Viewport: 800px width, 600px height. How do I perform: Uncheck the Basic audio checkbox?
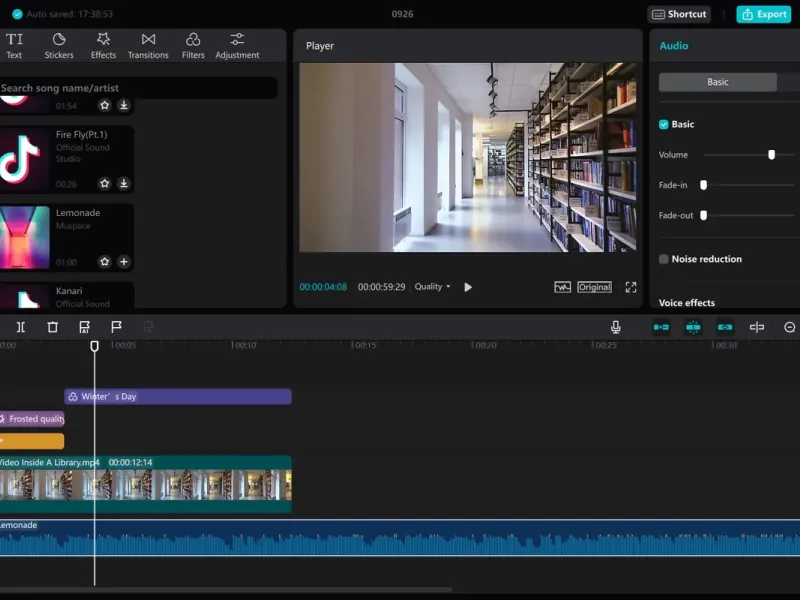663,124
